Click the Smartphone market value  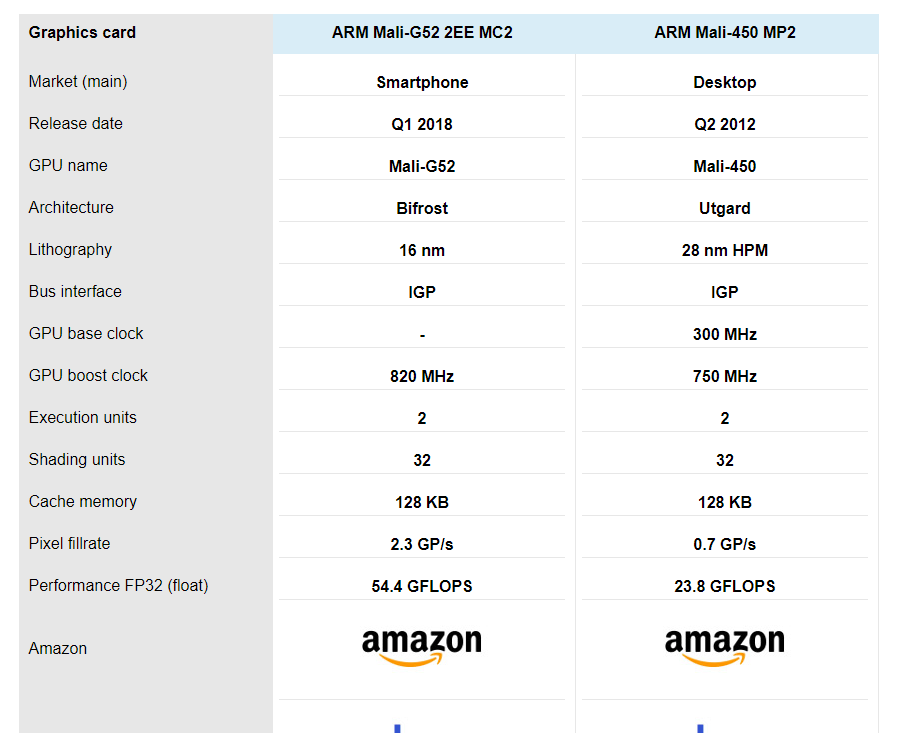[x=422, y=83]
